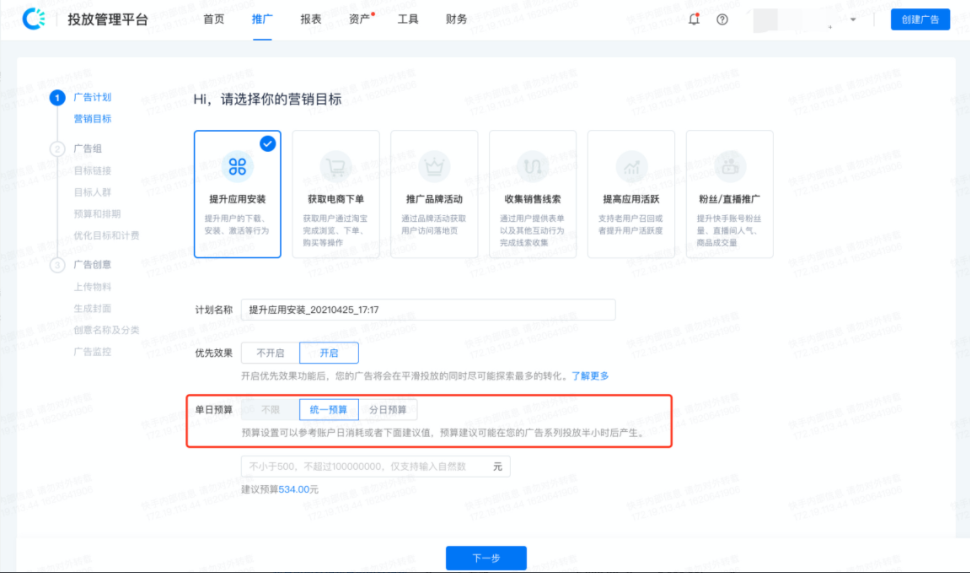Screen dimensions: 970x573
Task: Open the notification bell
Action: [694, 19]
